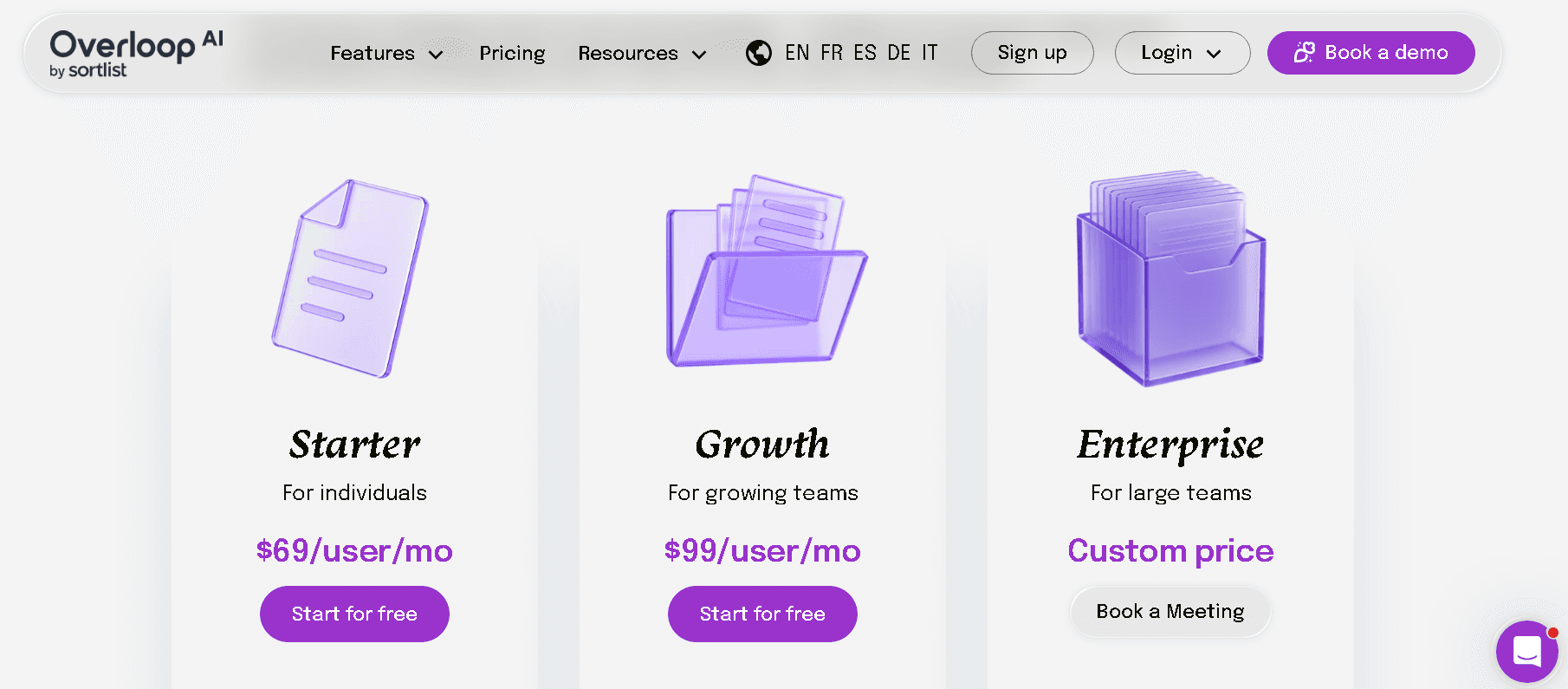Start for free on the Growth plan
This screenshot has width=1568, height=689.
click(x=762, y=614)
